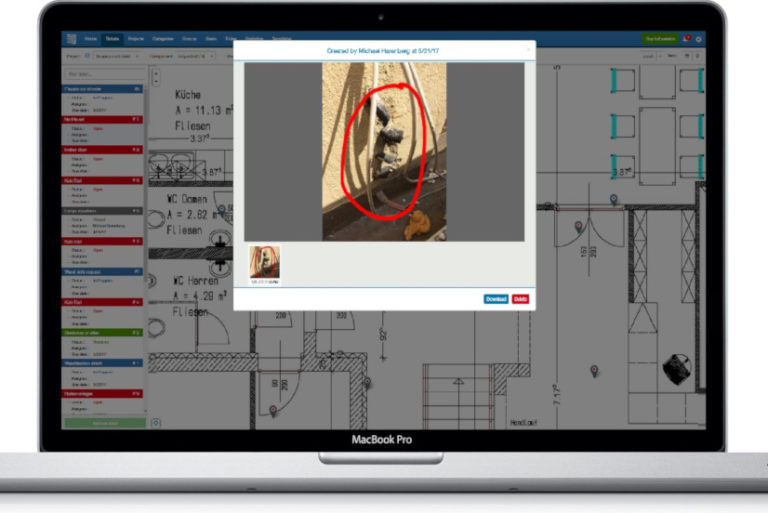This screenshot has width=768, height=513.
Task: Click the green button in the top bar
Action: pos(660,39)
